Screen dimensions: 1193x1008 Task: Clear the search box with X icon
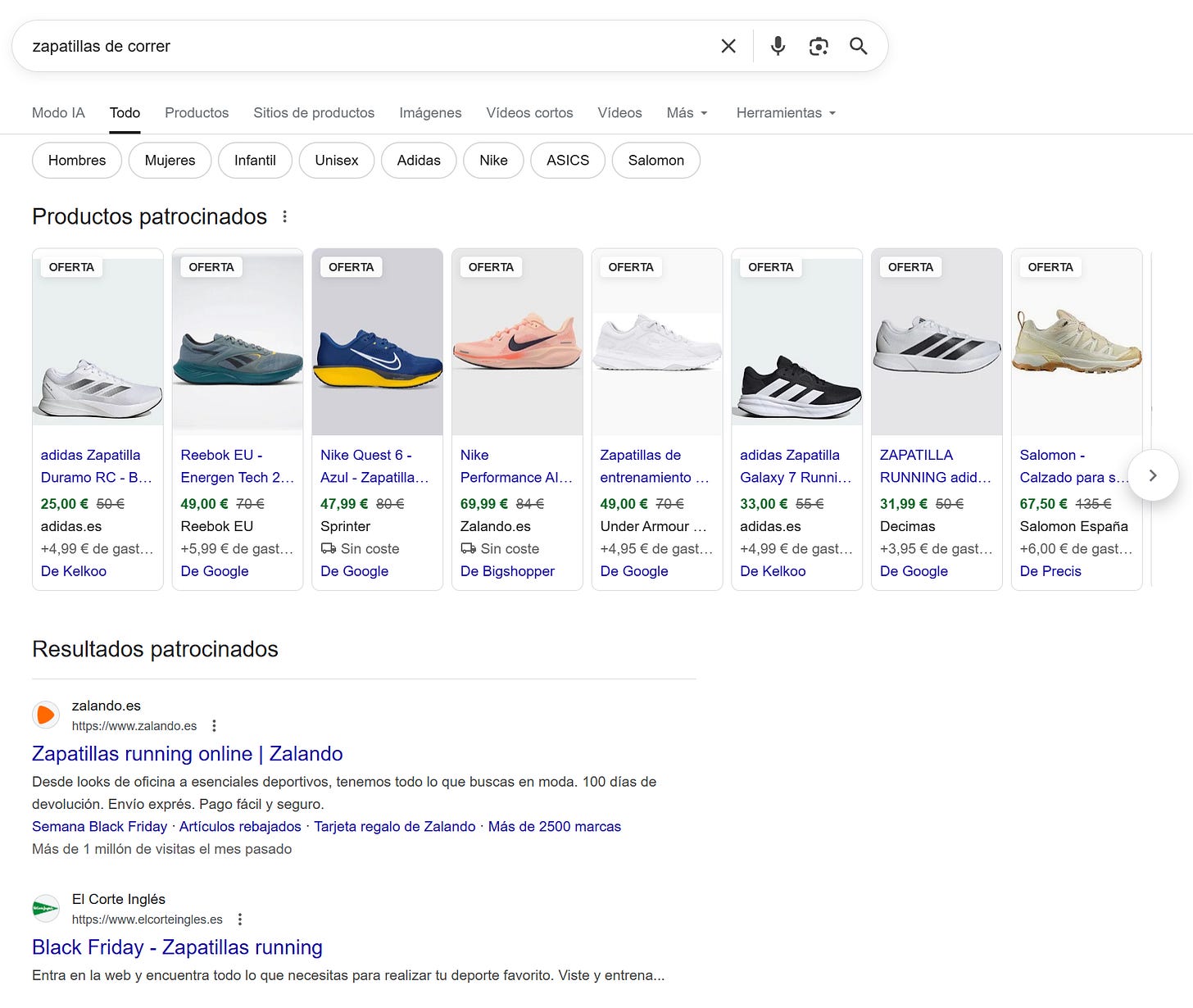pos(728,46)
